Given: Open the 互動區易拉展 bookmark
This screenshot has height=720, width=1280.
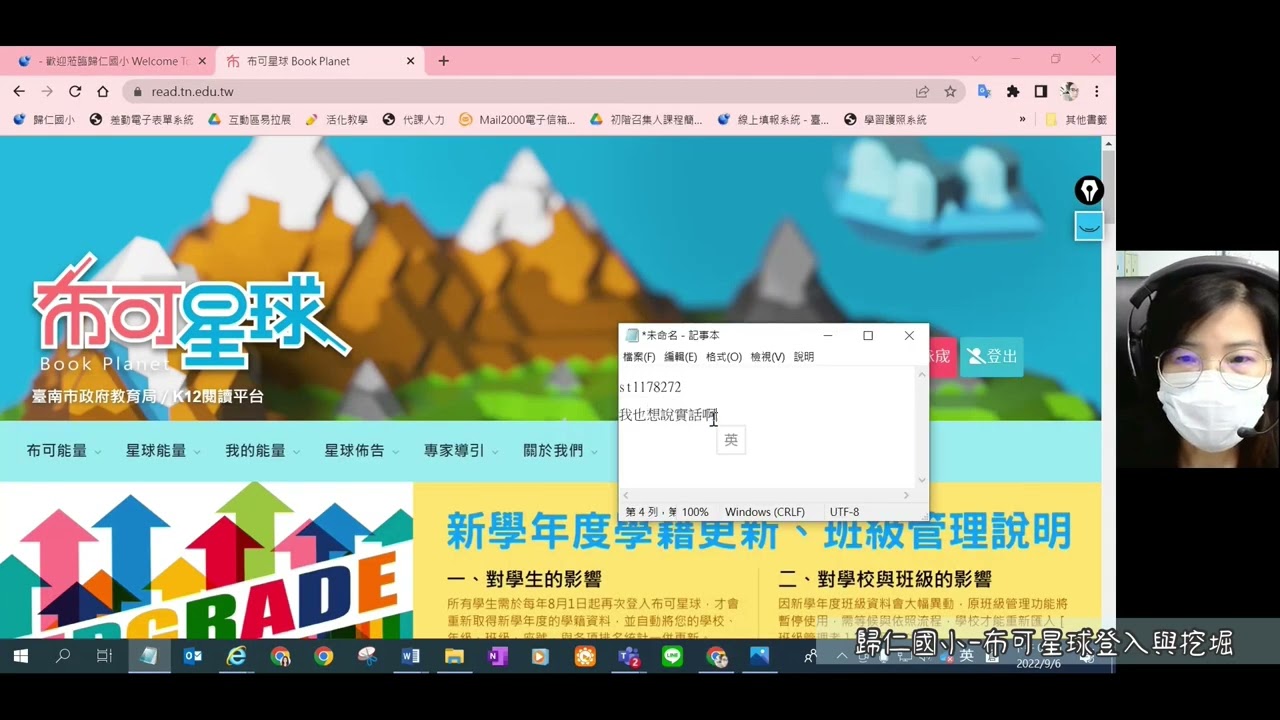Looking at the screenshot, I should pyautogui.click(x=249, y=119).
